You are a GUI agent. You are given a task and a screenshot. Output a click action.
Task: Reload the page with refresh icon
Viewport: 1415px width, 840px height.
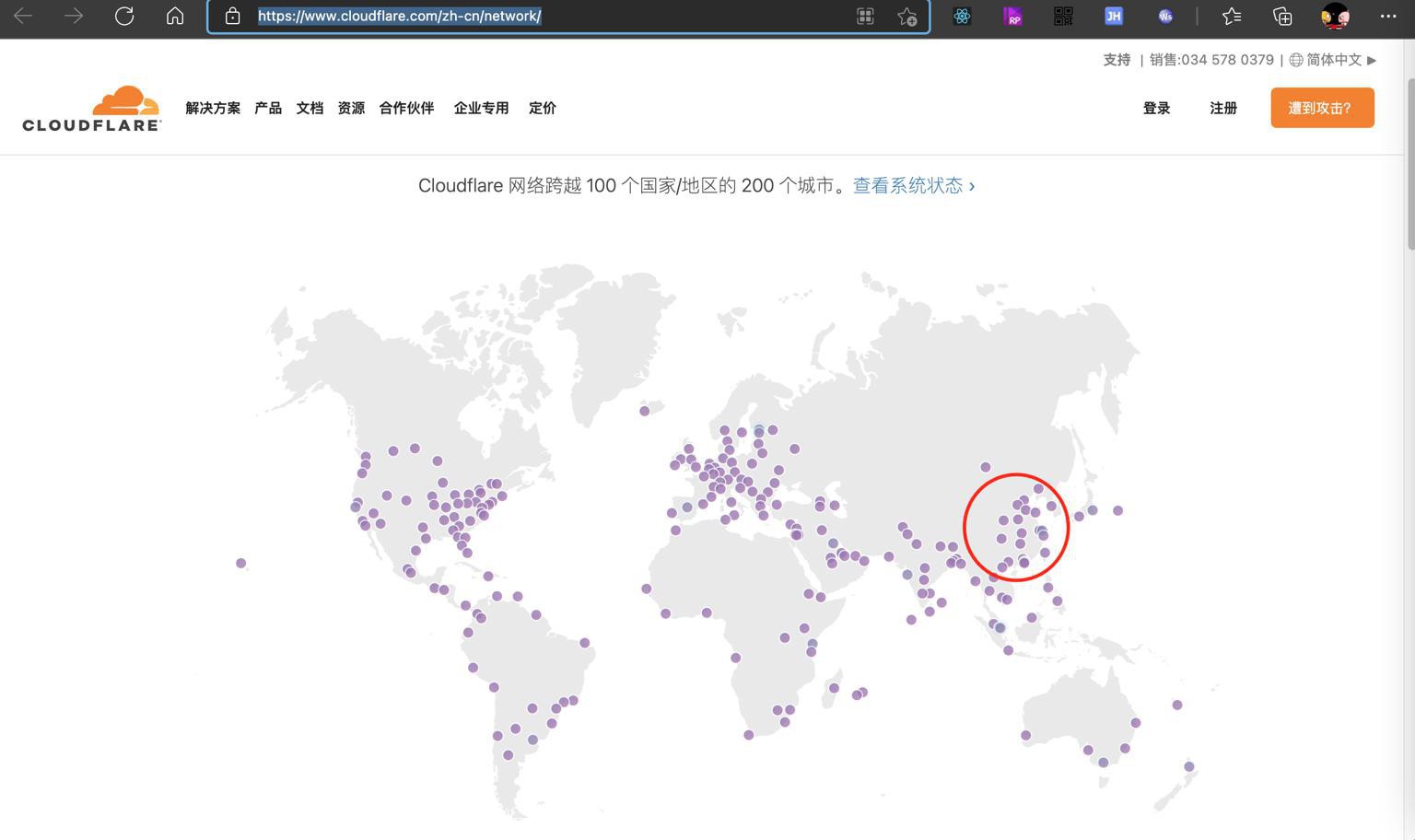click(124, 16)
